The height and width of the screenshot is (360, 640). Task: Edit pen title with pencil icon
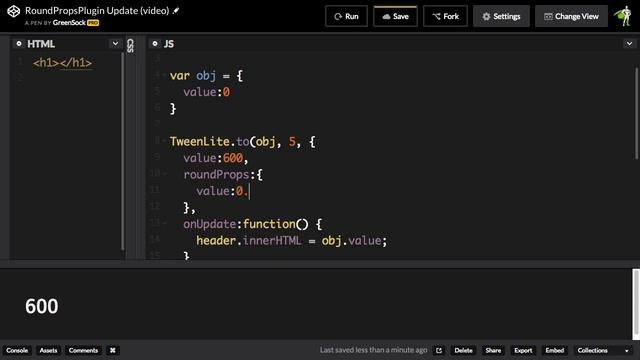(176, 11)
